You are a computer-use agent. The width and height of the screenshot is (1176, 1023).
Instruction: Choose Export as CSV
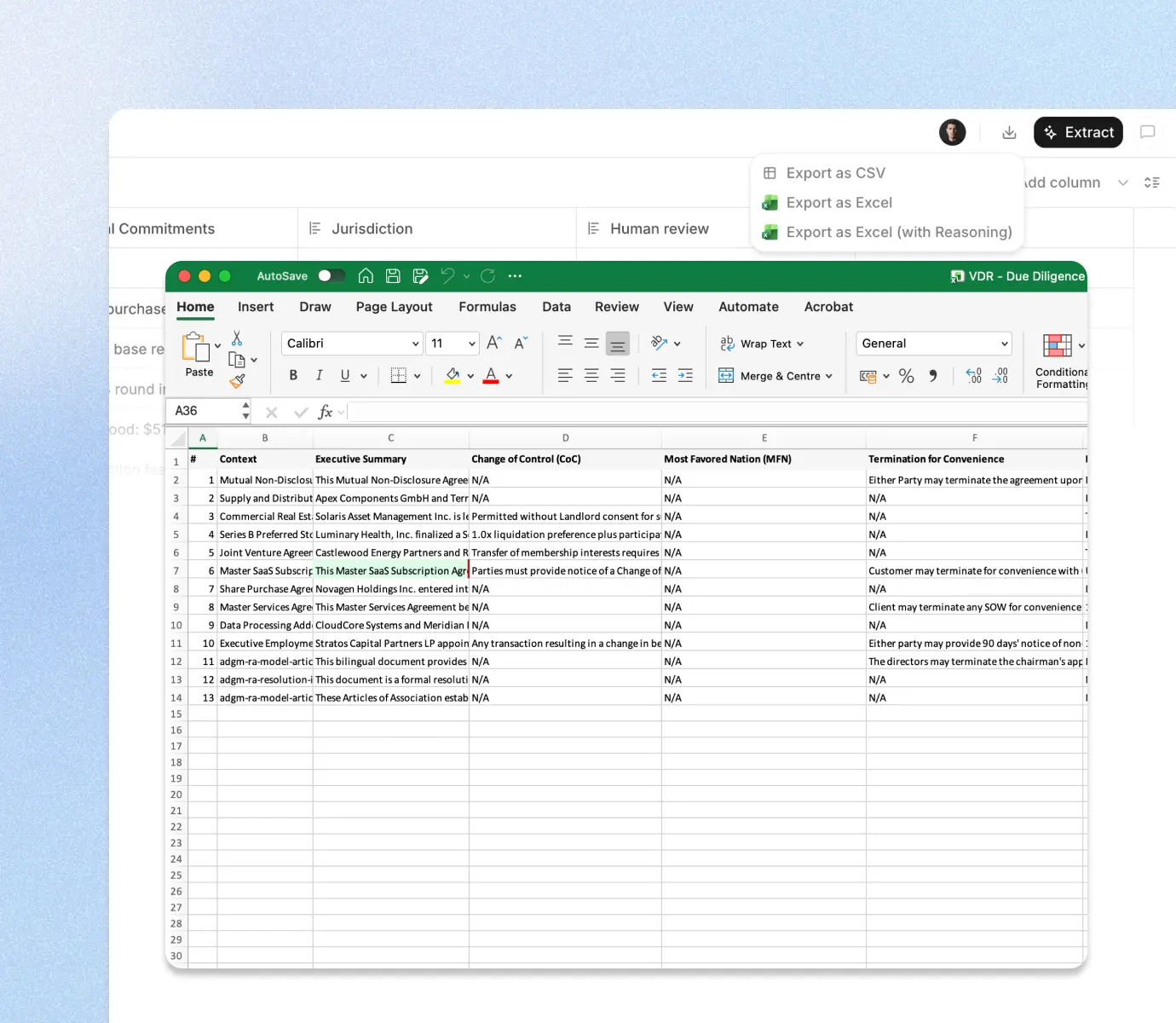[887, 173]
